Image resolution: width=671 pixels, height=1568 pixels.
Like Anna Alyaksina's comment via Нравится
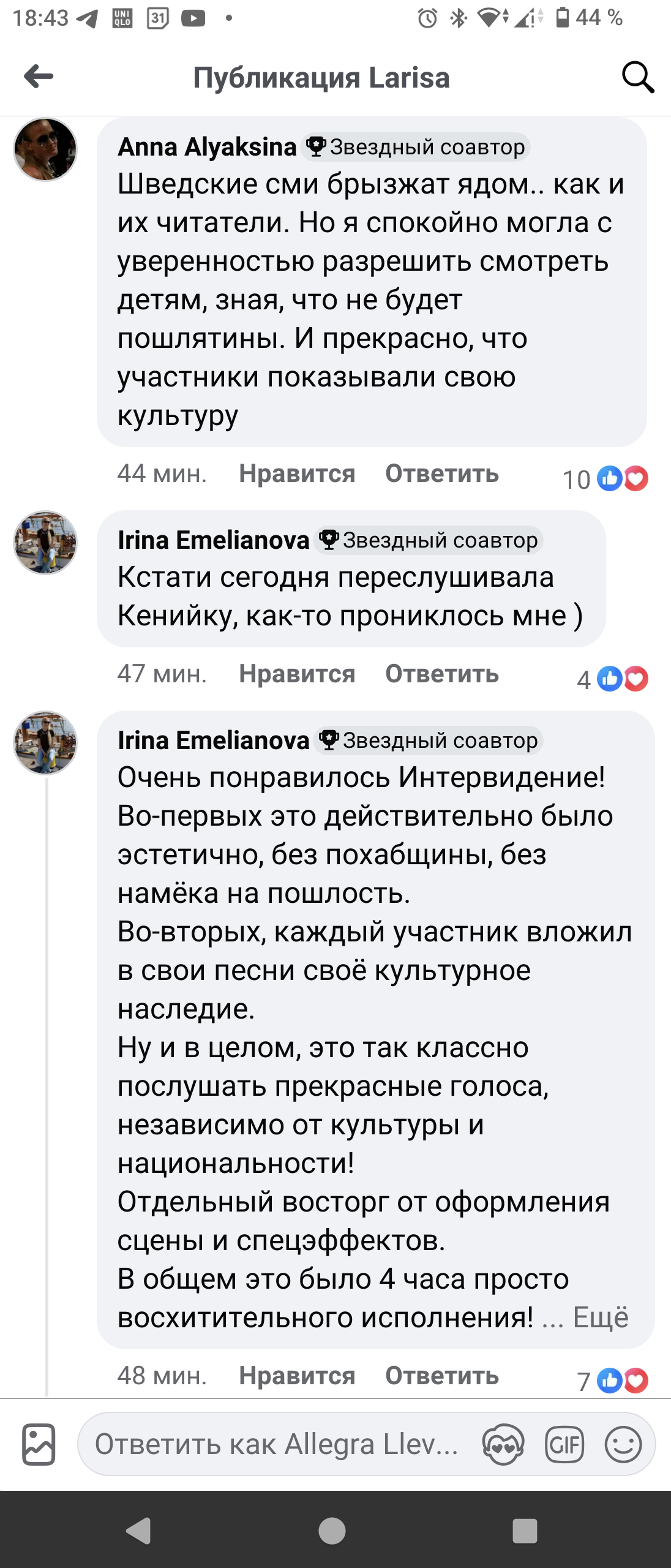297,473
